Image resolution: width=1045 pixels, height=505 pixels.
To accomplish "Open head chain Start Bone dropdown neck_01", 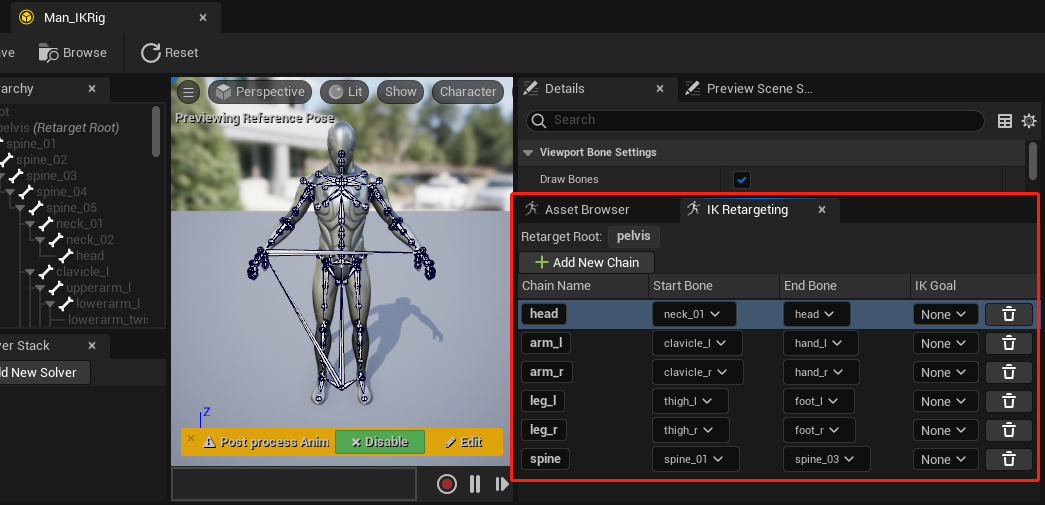I will 694,314.
